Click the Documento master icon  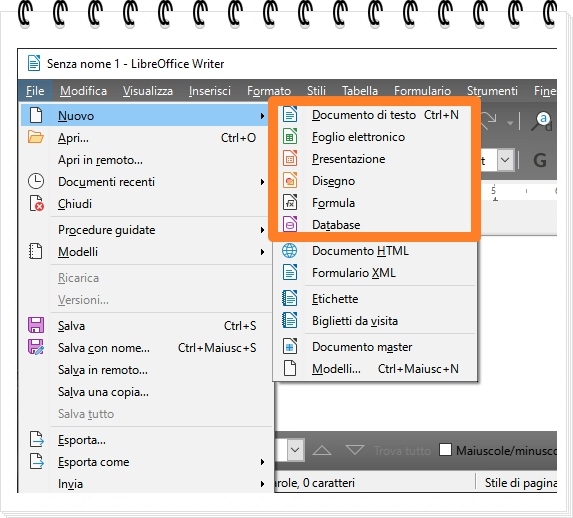pos(290,347)
